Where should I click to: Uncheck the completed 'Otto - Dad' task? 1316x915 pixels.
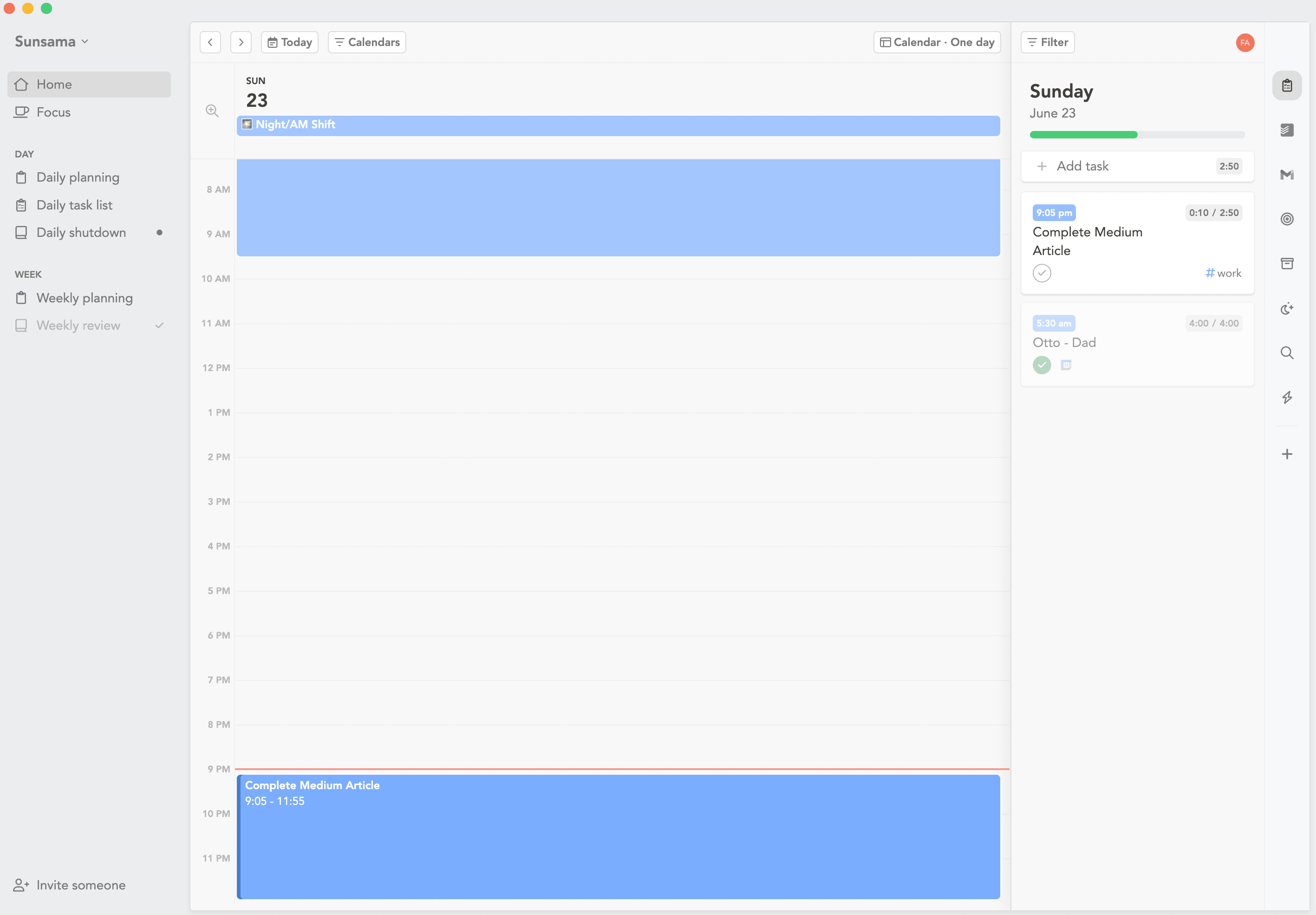tap(1042, 365)
